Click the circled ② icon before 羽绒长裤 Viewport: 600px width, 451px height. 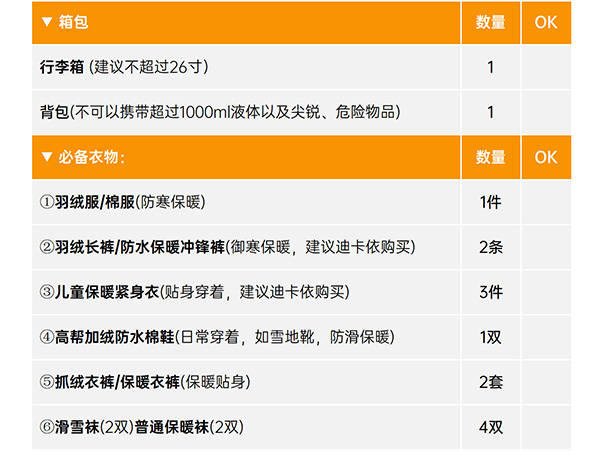pyautogui.click(x=46, y=247)
